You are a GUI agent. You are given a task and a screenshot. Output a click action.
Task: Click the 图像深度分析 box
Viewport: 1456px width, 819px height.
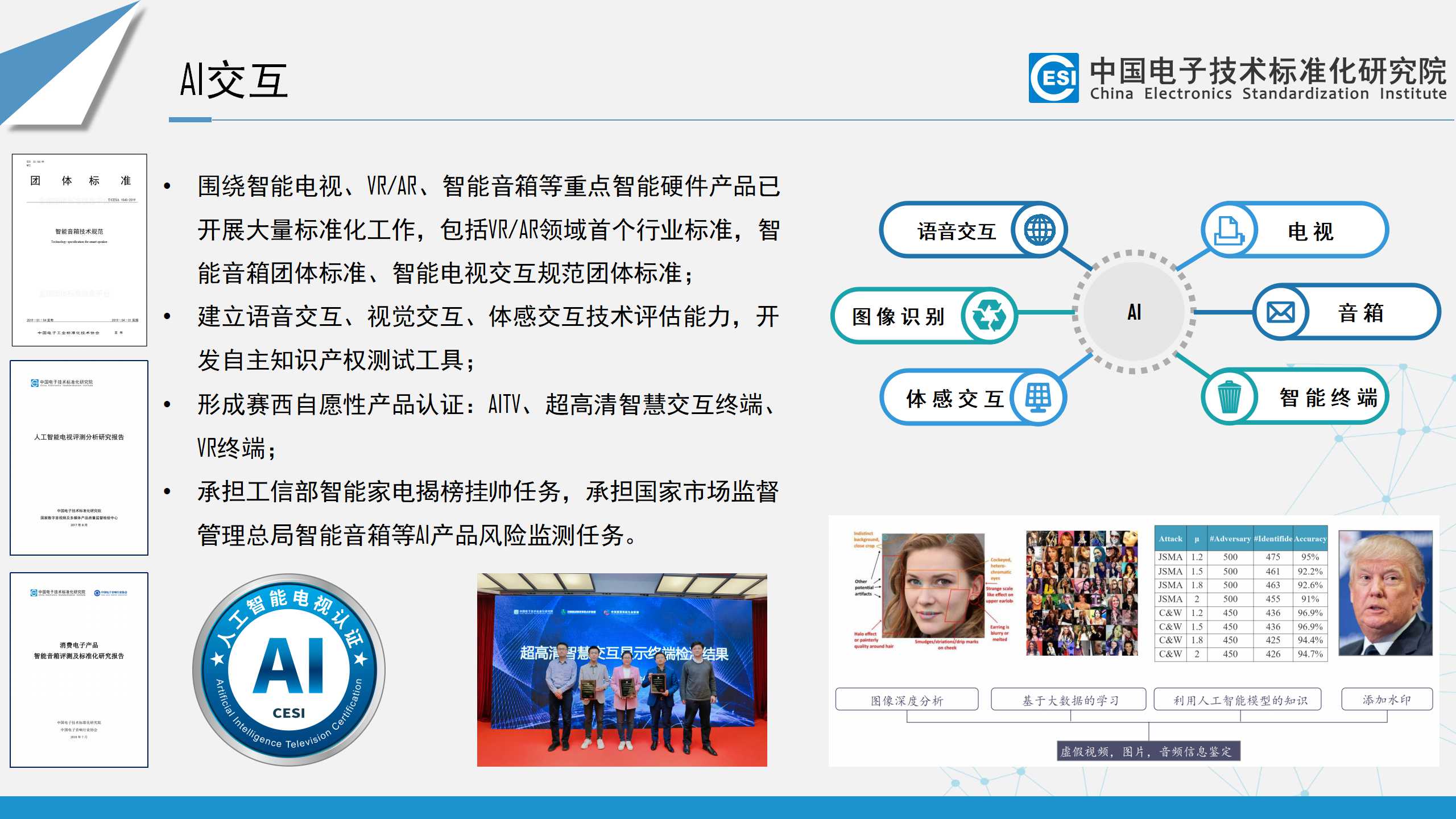click(907, 700)
